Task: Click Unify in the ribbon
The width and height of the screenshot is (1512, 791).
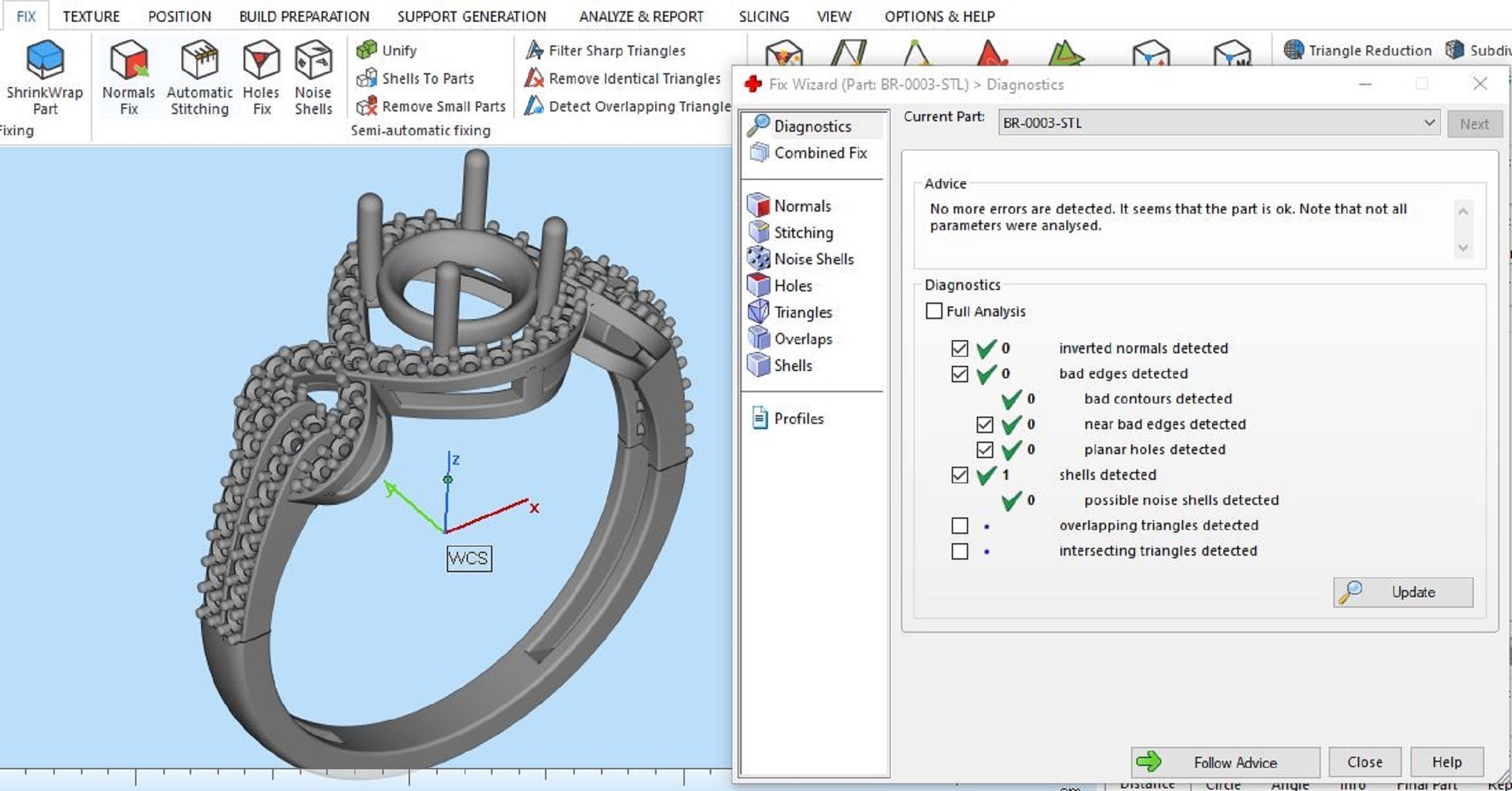Action: 387,50
